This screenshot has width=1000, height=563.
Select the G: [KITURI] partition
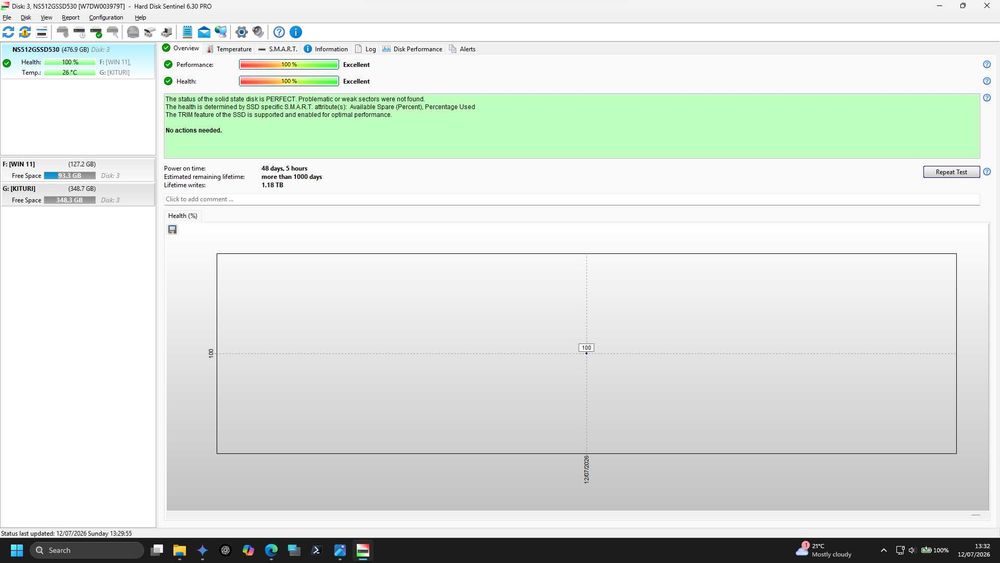78,194
